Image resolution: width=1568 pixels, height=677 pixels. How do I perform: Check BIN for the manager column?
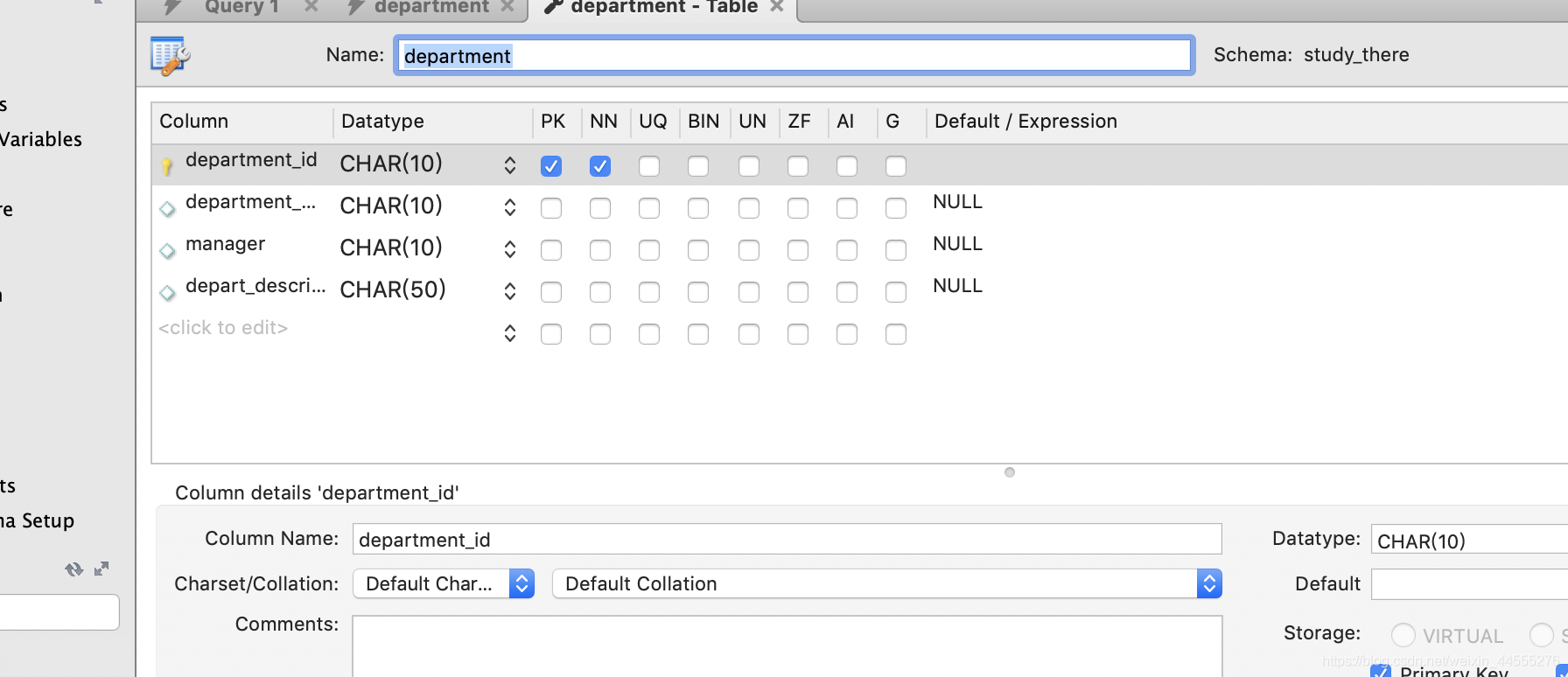pos(698,250)
